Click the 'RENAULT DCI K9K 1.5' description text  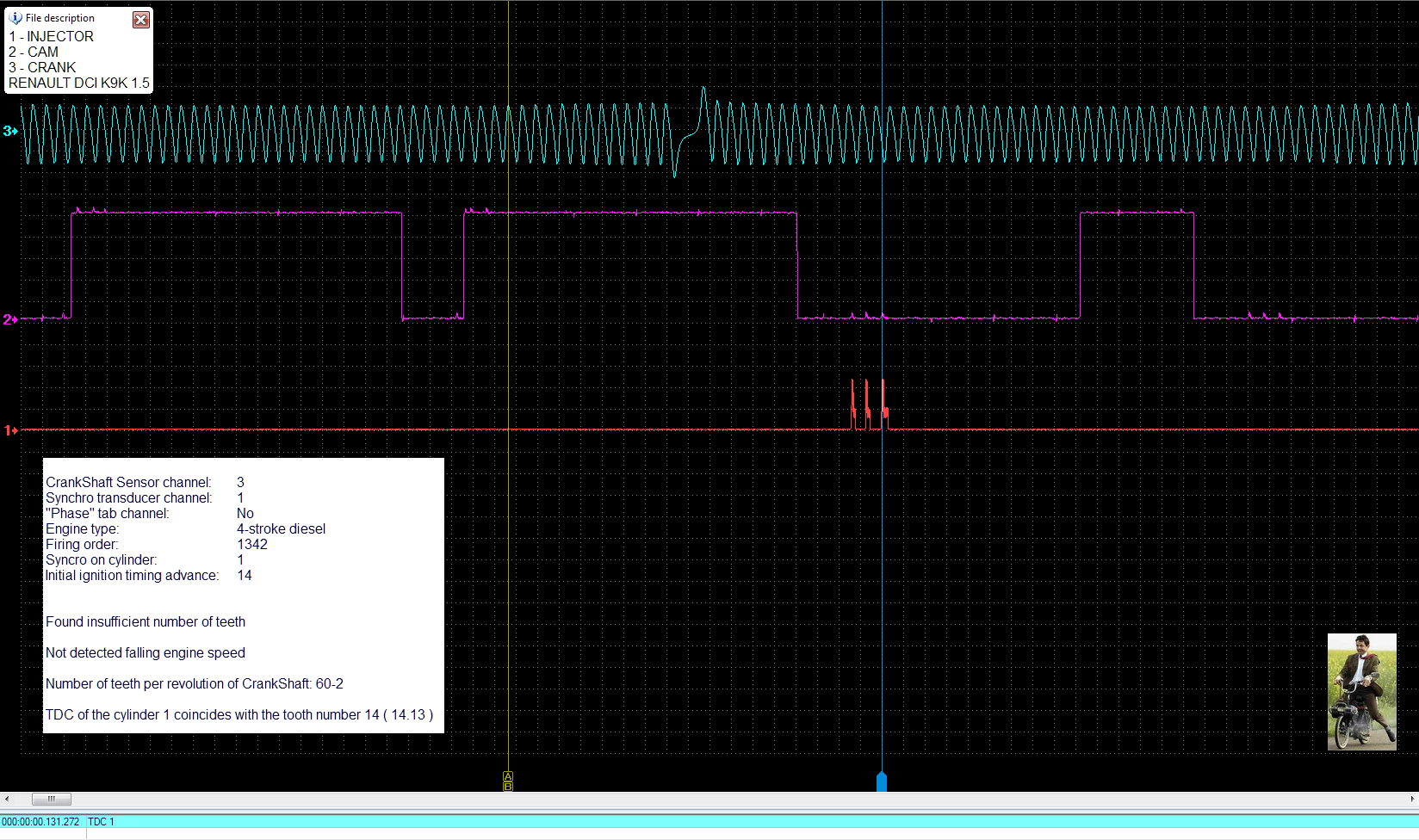pyautogui.click(x=79, y=83)
